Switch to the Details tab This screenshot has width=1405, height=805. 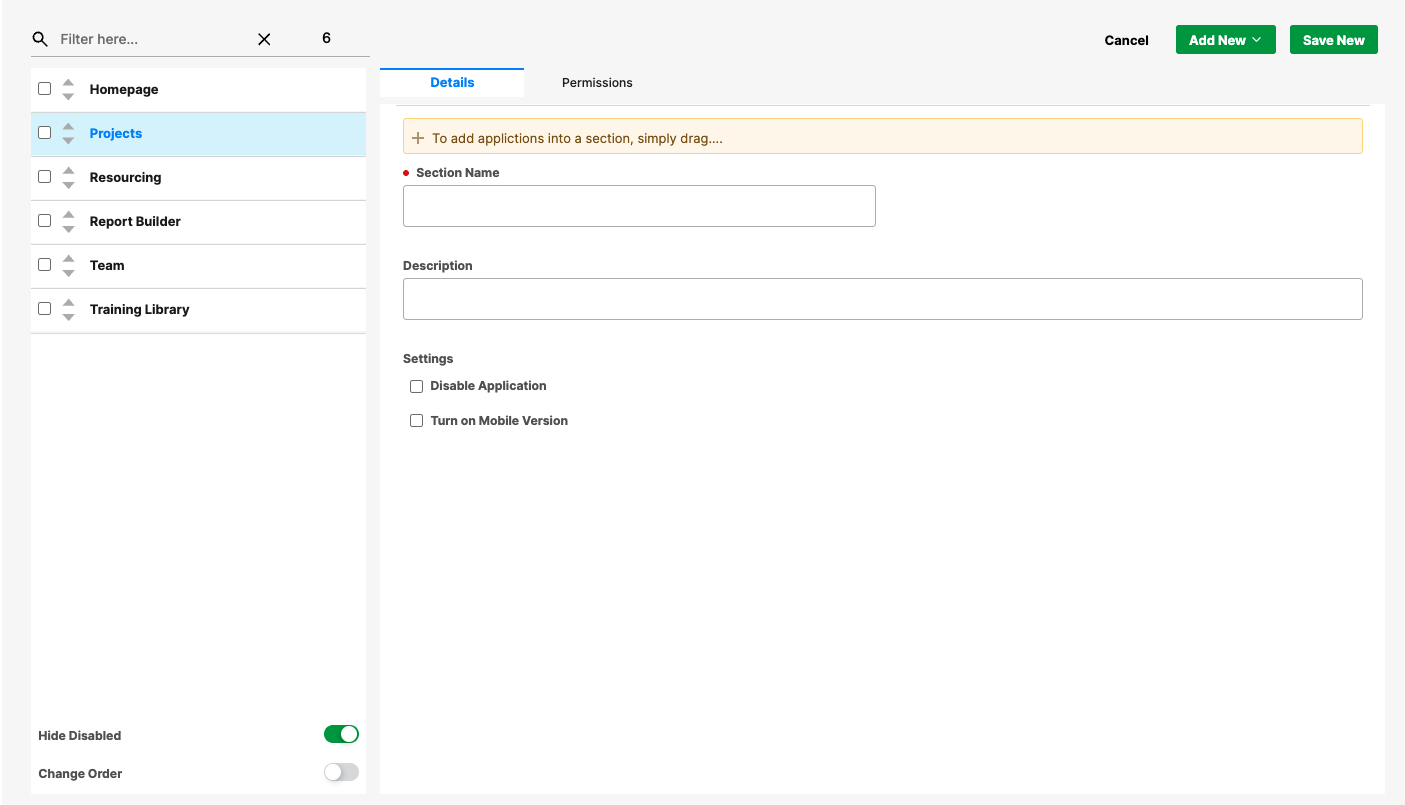coord(452,83)
